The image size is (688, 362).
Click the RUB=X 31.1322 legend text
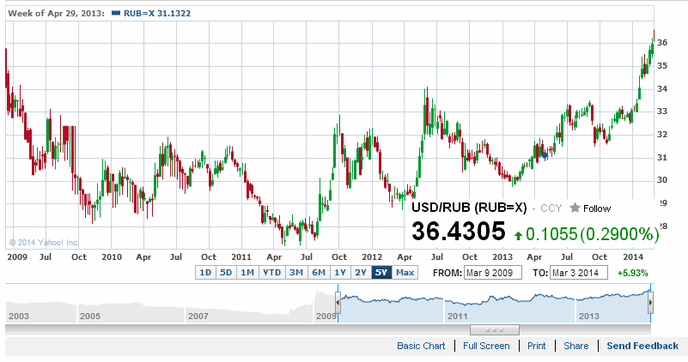pyautogui.click(x=157, y=13)
